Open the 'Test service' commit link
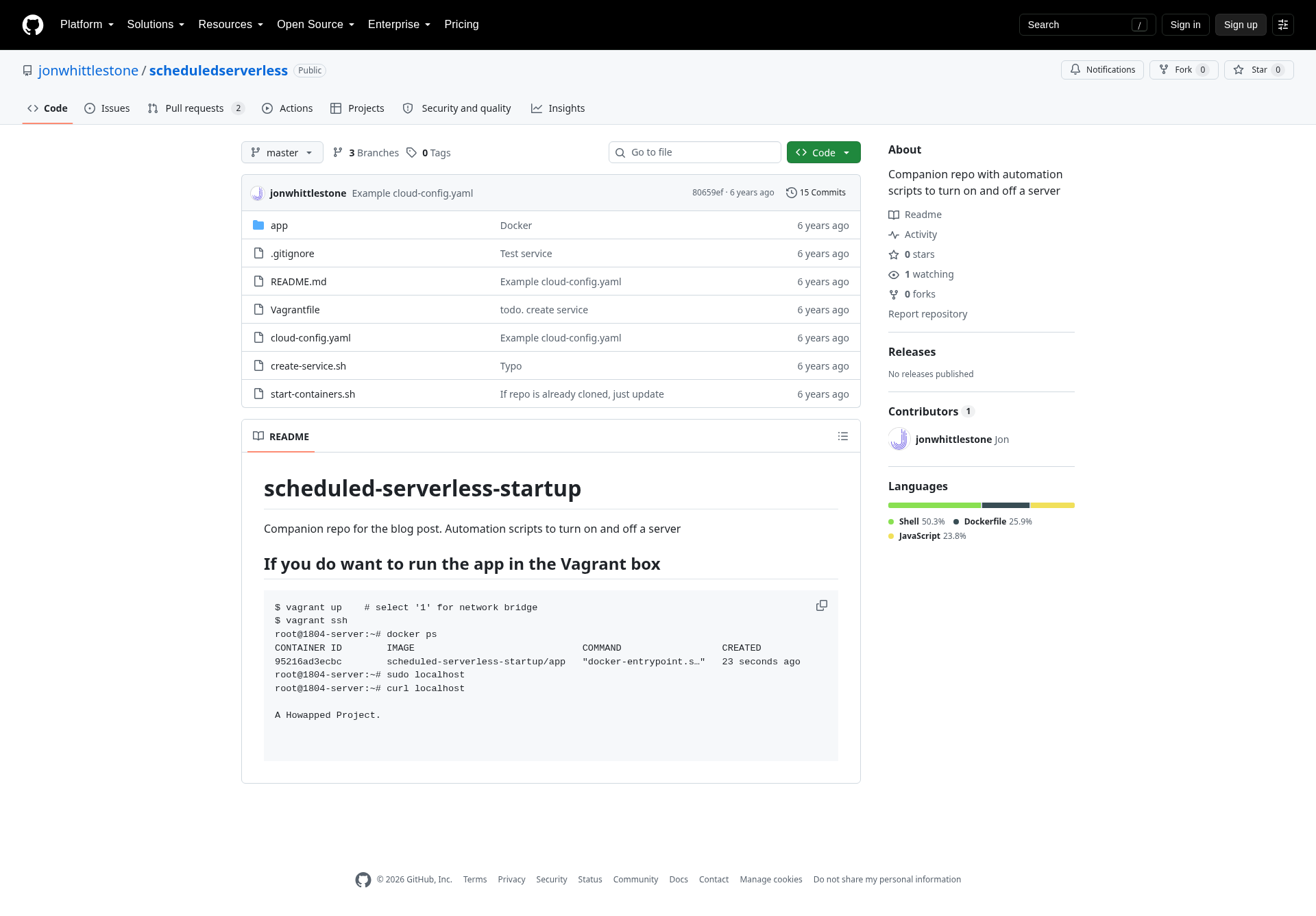Viewport: 1316px width, 916px height. 526,254
